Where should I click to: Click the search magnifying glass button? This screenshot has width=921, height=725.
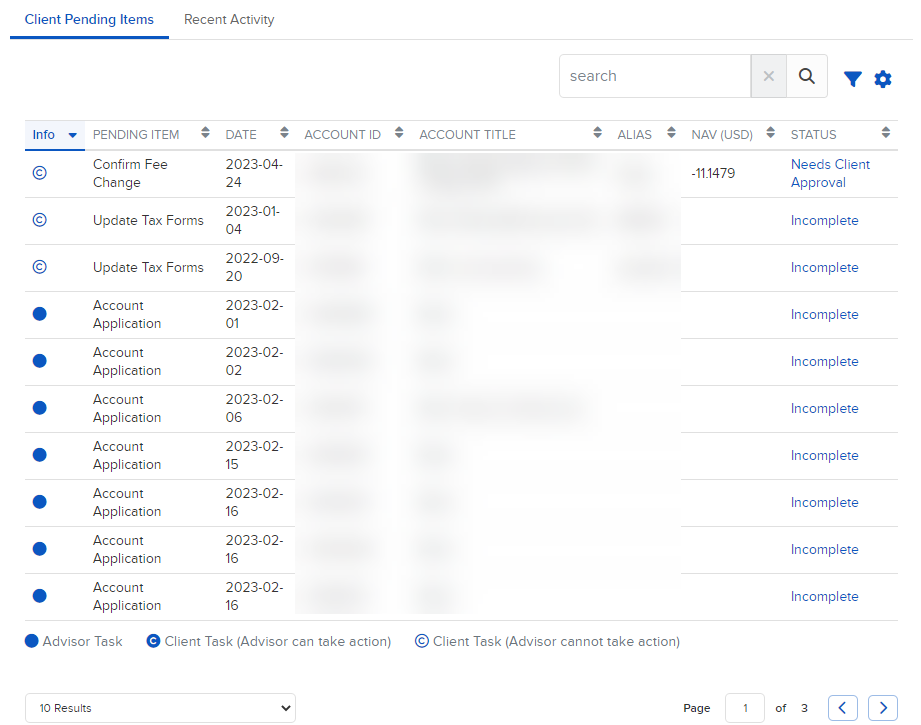807,76
